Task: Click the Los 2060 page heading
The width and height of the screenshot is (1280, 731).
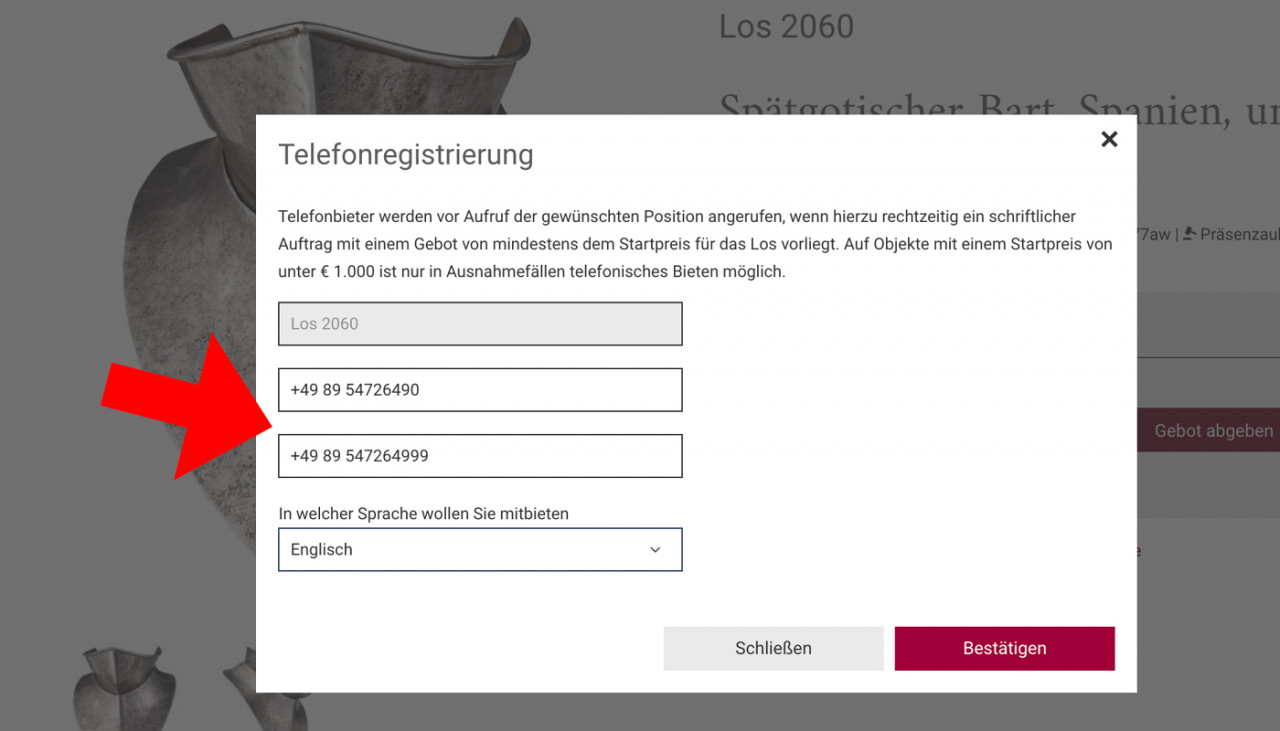Action: 786,27
